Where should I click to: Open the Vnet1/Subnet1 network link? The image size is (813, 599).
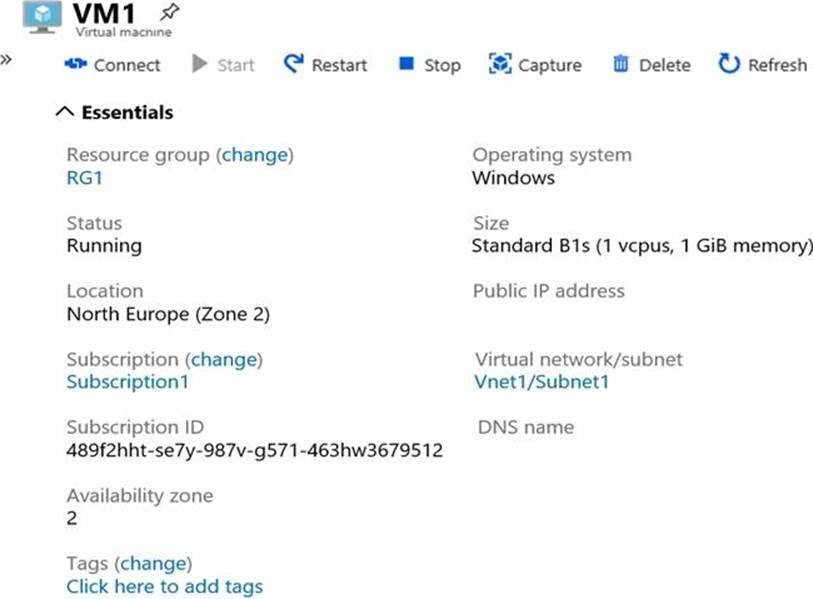pos(541,382)
